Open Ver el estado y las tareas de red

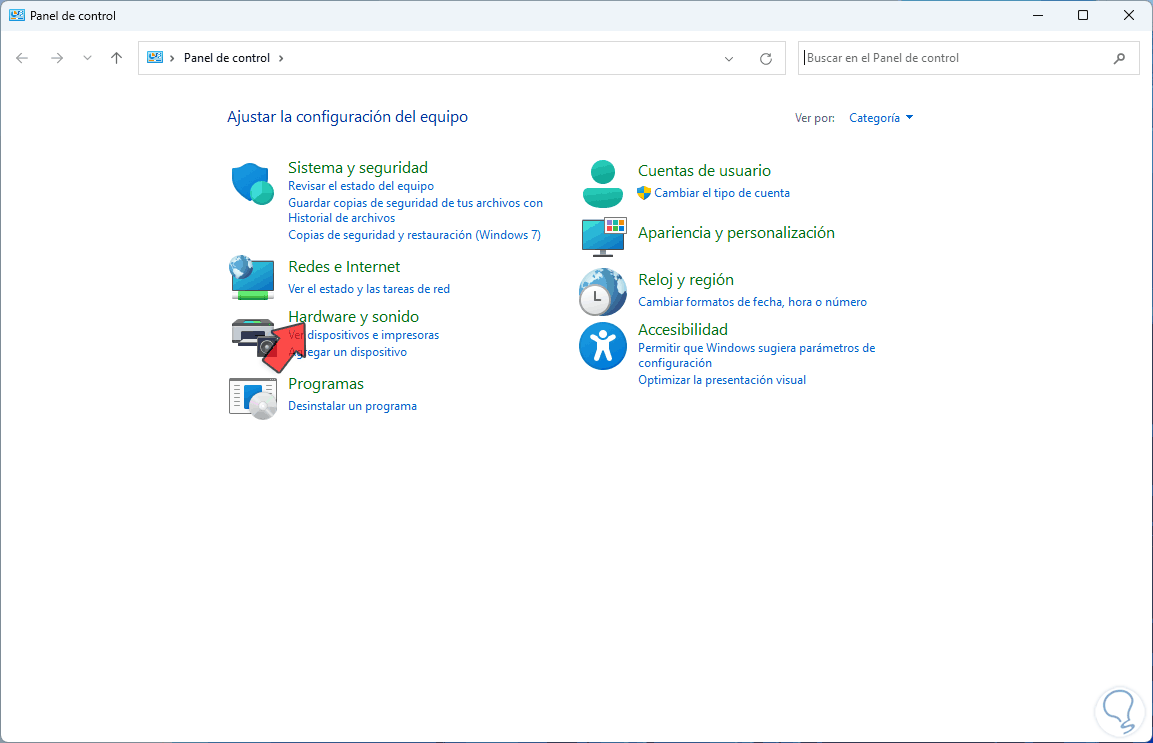368,289
